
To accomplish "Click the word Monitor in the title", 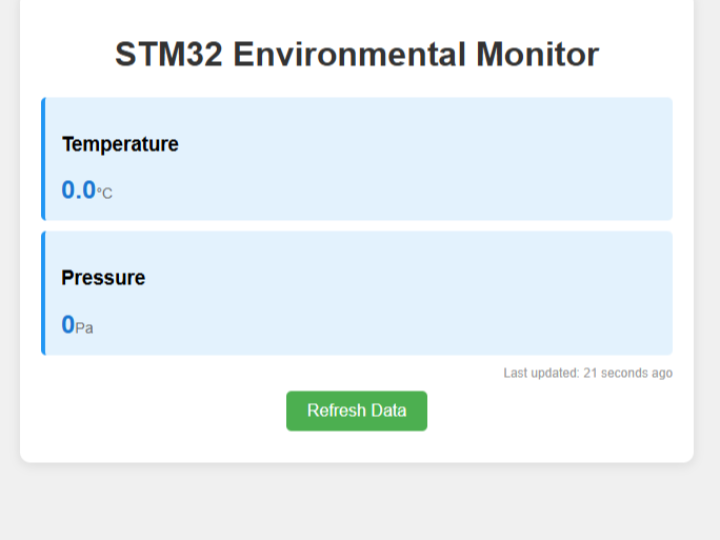I will 538,54.
